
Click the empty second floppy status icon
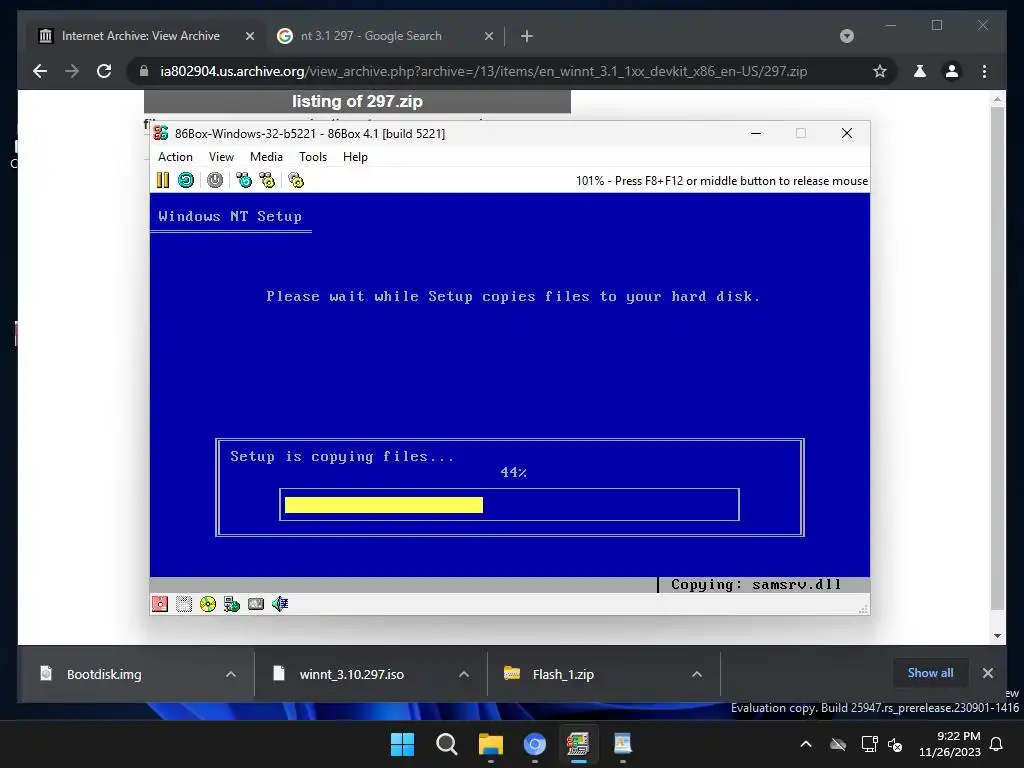coord(184,604)
